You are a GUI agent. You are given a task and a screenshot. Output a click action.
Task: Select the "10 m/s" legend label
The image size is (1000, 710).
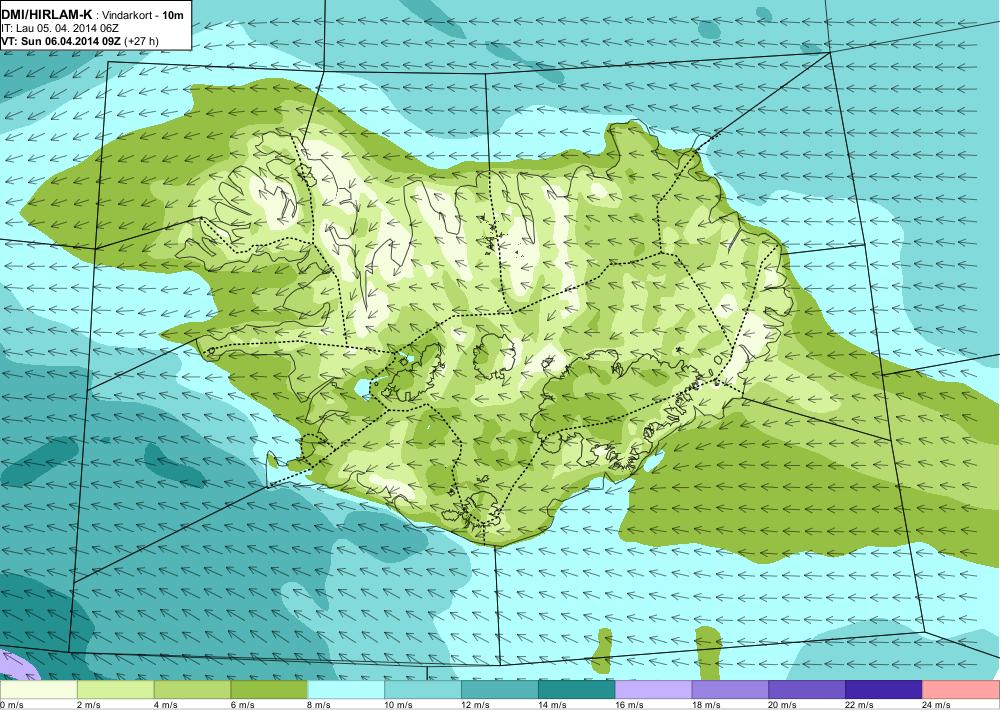(399, 705)
